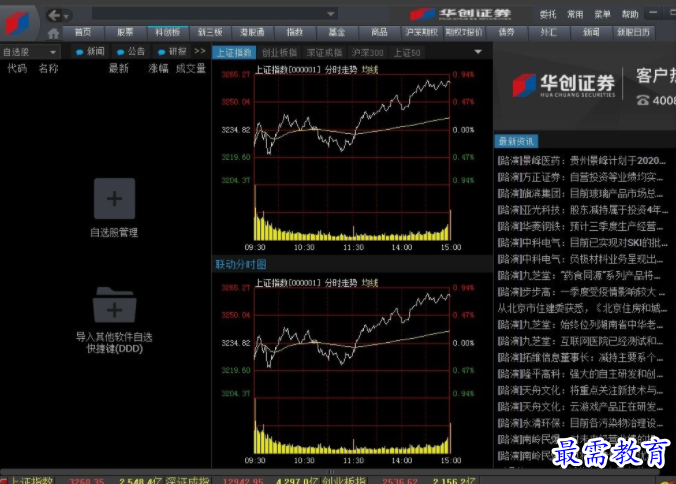The height and width of the screenshot is (484, 676).
Task: Open news item about 亚光科技
Action: tap(581, 210)
